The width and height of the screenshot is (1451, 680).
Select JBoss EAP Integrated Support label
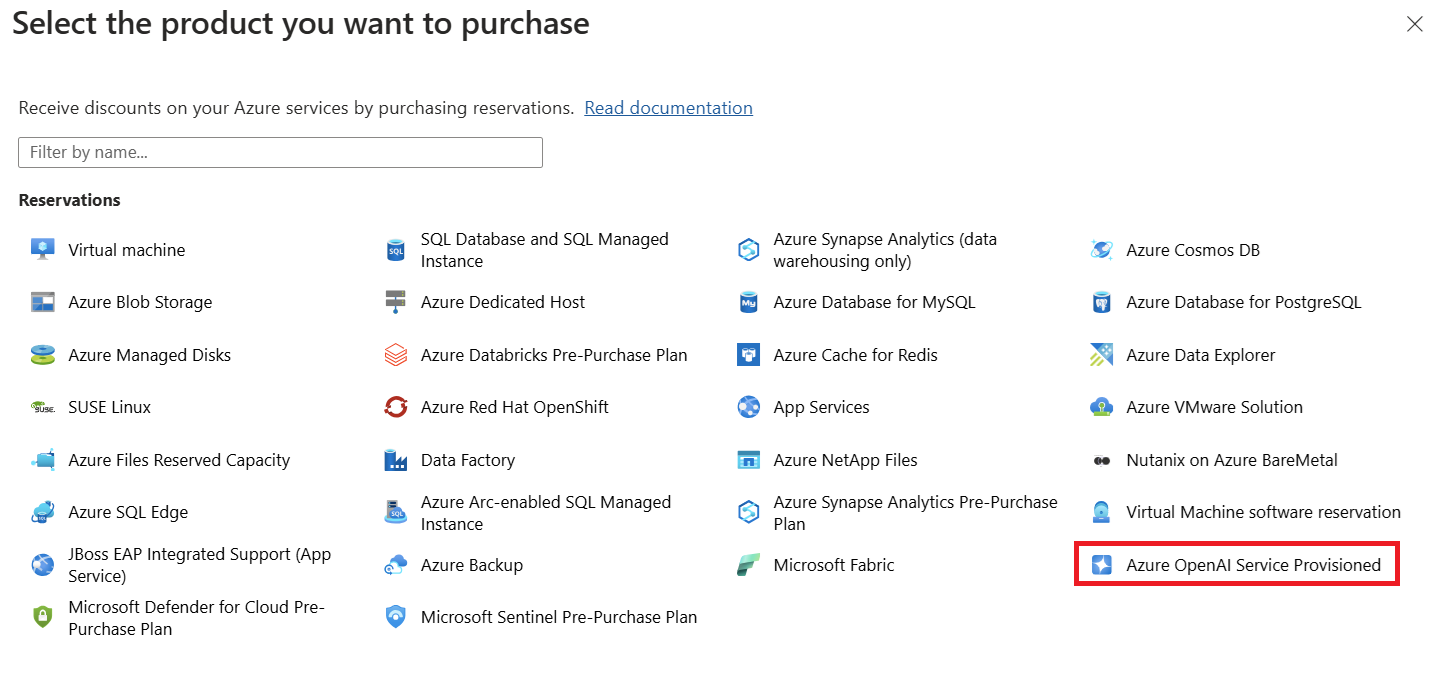(x=199, y=565)
